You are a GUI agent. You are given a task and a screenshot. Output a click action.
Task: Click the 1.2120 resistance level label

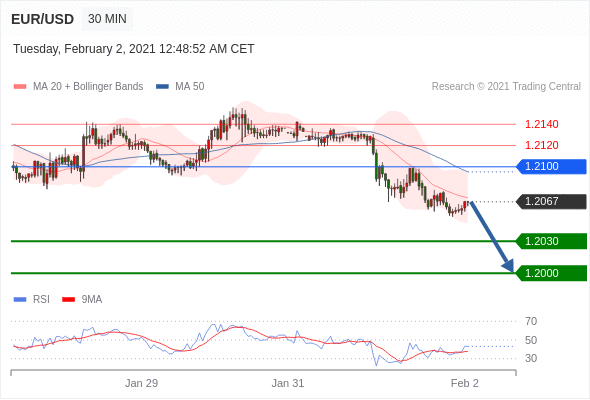(541, 145)
